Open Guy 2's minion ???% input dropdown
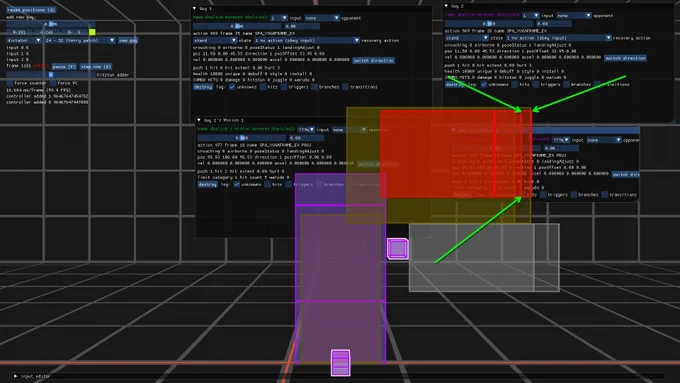This screenshot has height=383, width=680. click(561, 140)
